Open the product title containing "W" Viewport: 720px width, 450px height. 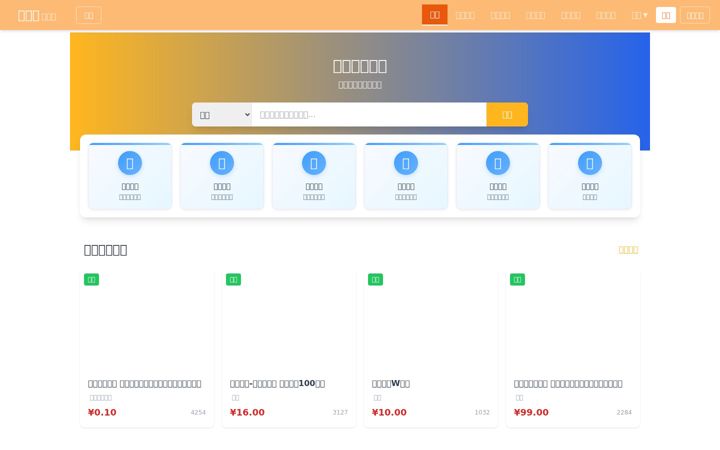[391, 383]
